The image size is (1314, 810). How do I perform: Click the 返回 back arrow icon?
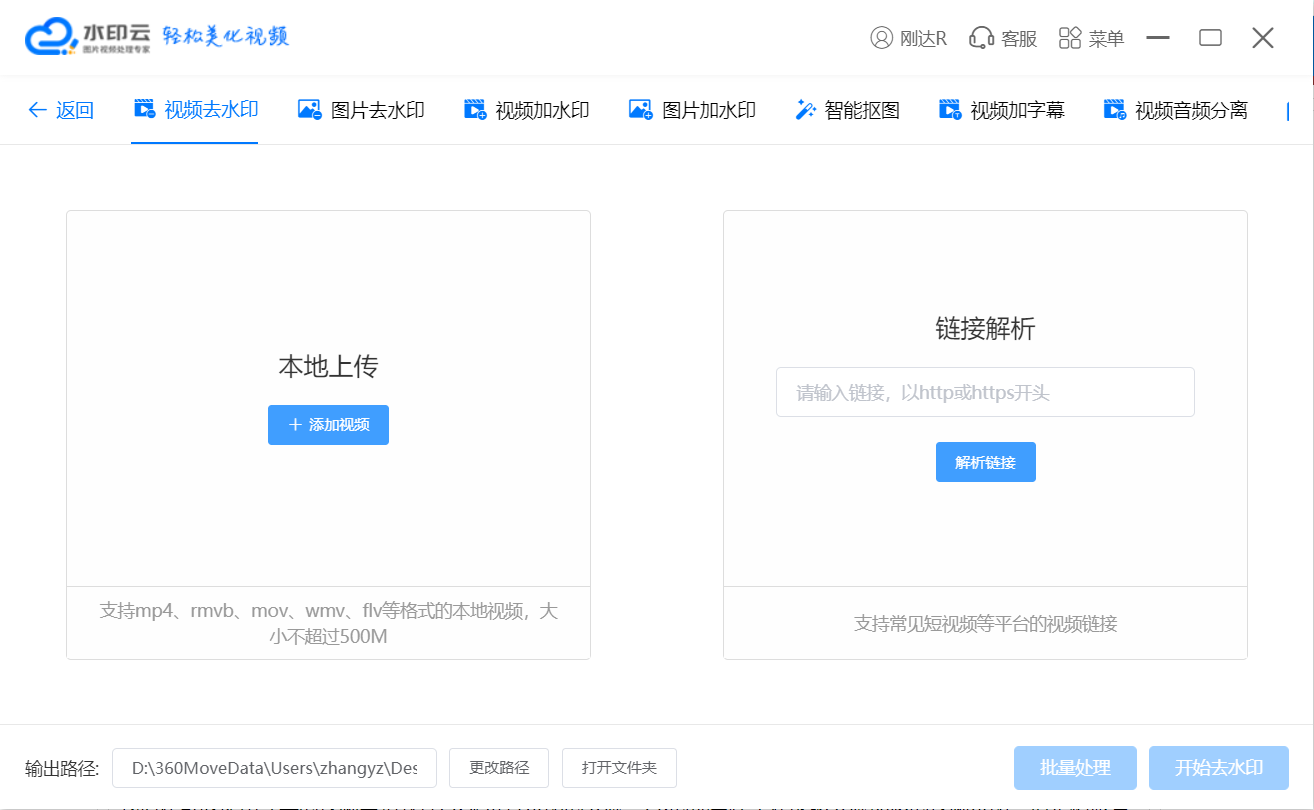coord(37,110)
